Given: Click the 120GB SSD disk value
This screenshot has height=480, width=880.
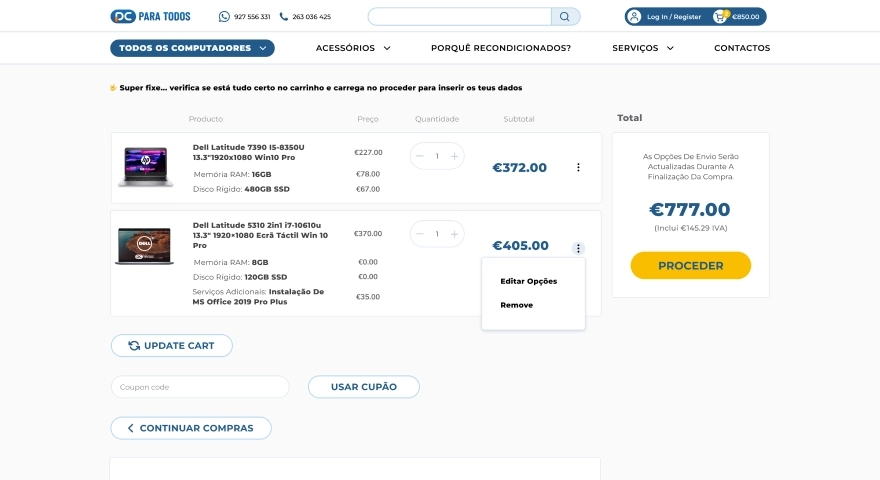Looking at the screenshot, I should tap(266, 277).
